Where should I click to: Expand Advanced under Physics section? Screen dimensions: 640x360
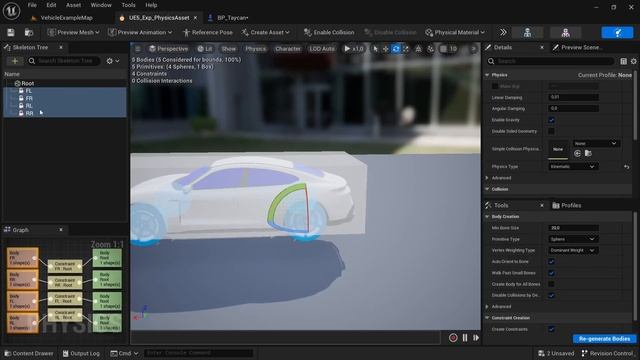(487, 178)
